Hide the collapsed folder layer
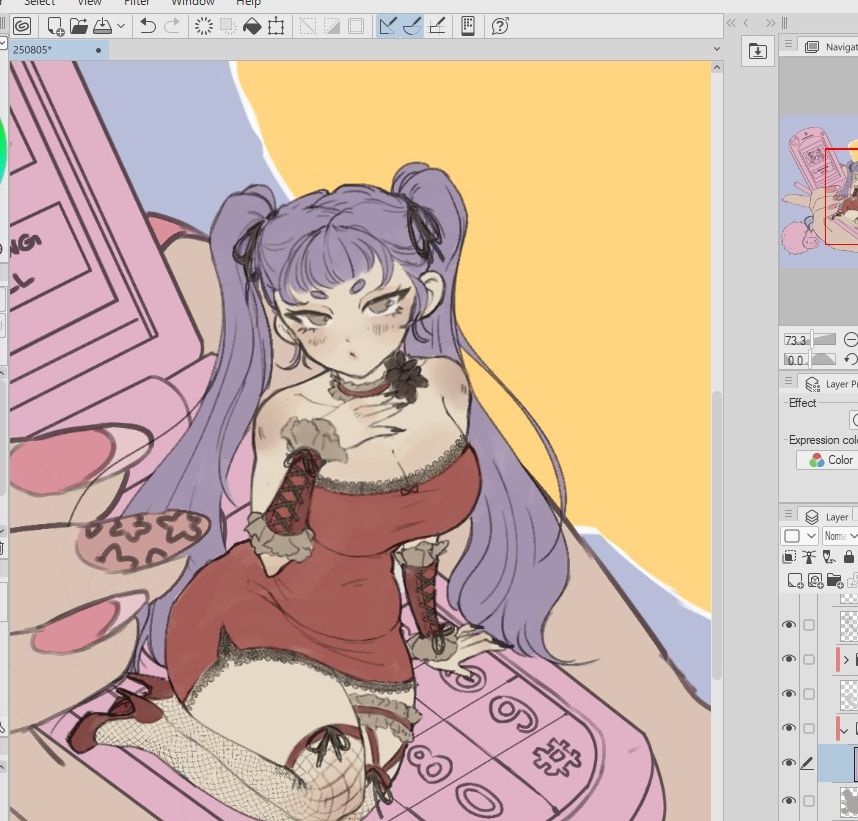Image resolution: width=858 pixels, height=821 pixels. point(789,659)
